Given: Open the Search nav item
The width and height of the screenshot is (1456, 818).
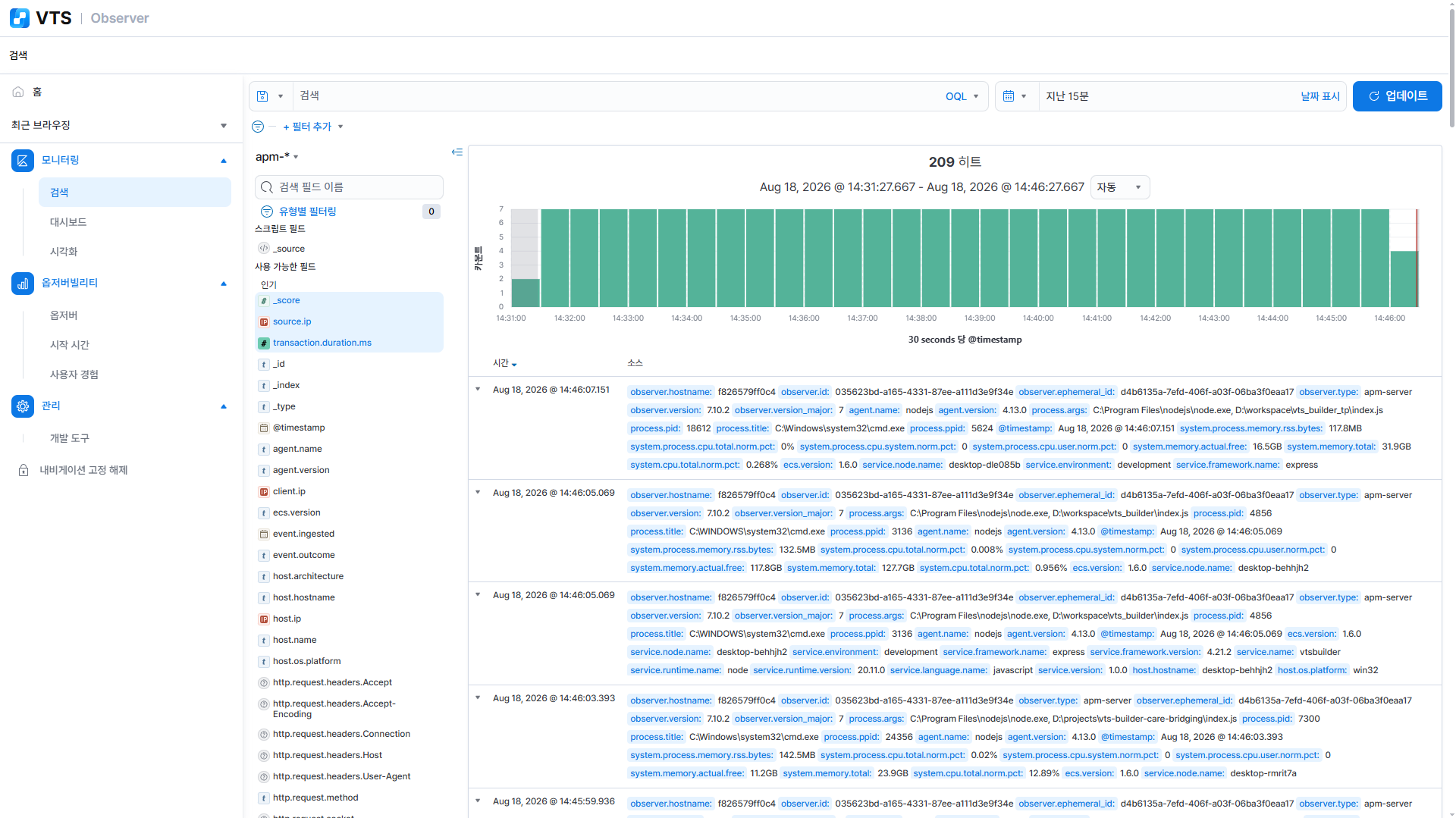Looking at the screenshot, I should 135,193.
